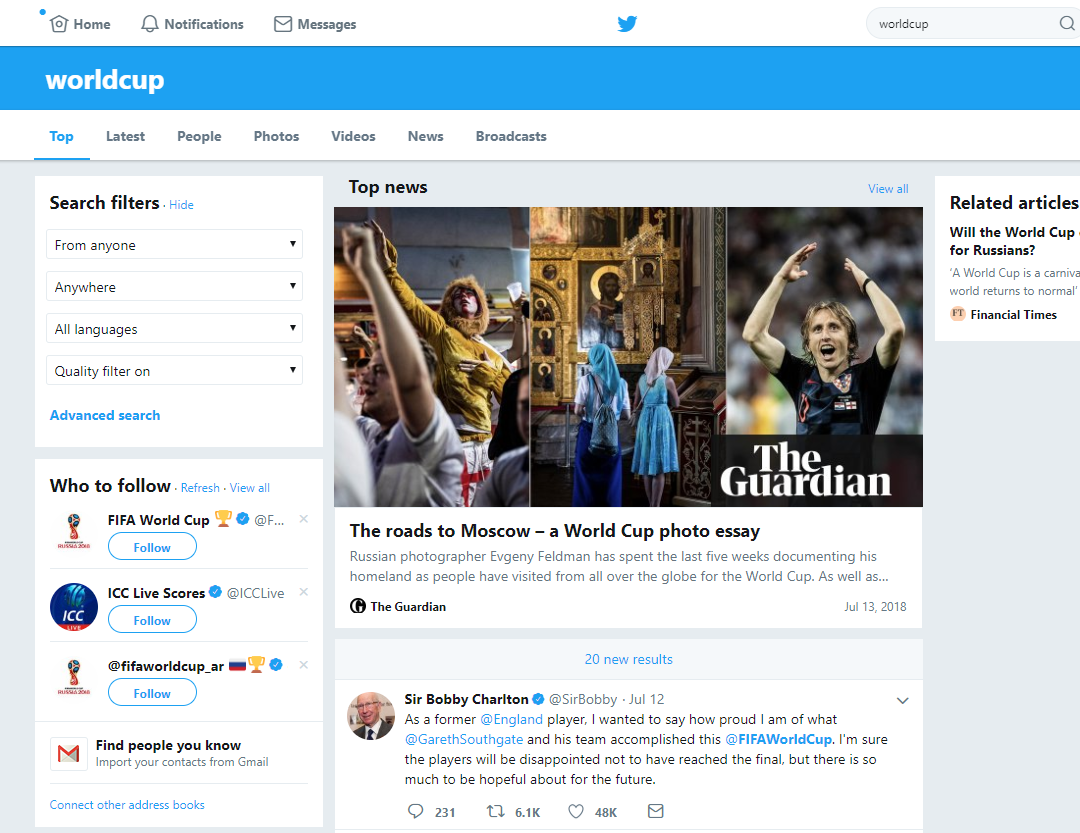Switch to the Latest tab
Screen dimensions: 1080x833
click(125, 136)
